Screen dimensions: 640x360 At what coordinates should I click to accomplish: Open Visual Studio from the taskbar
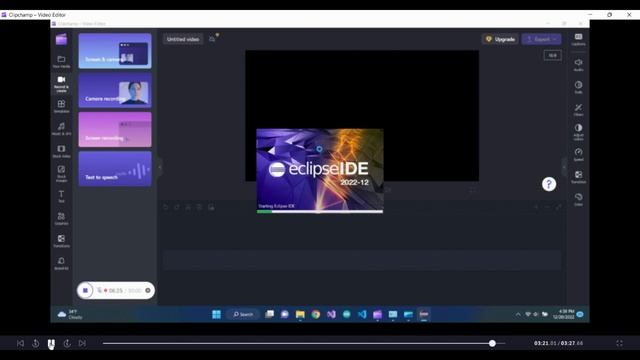[x=331, y=314]
